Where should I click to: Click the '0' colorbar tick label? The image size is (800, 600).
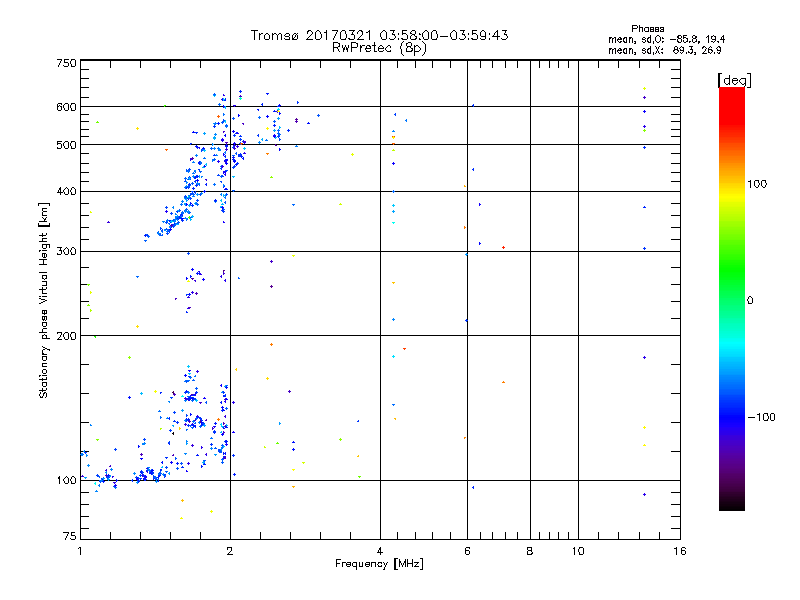(x=750, y=301)
